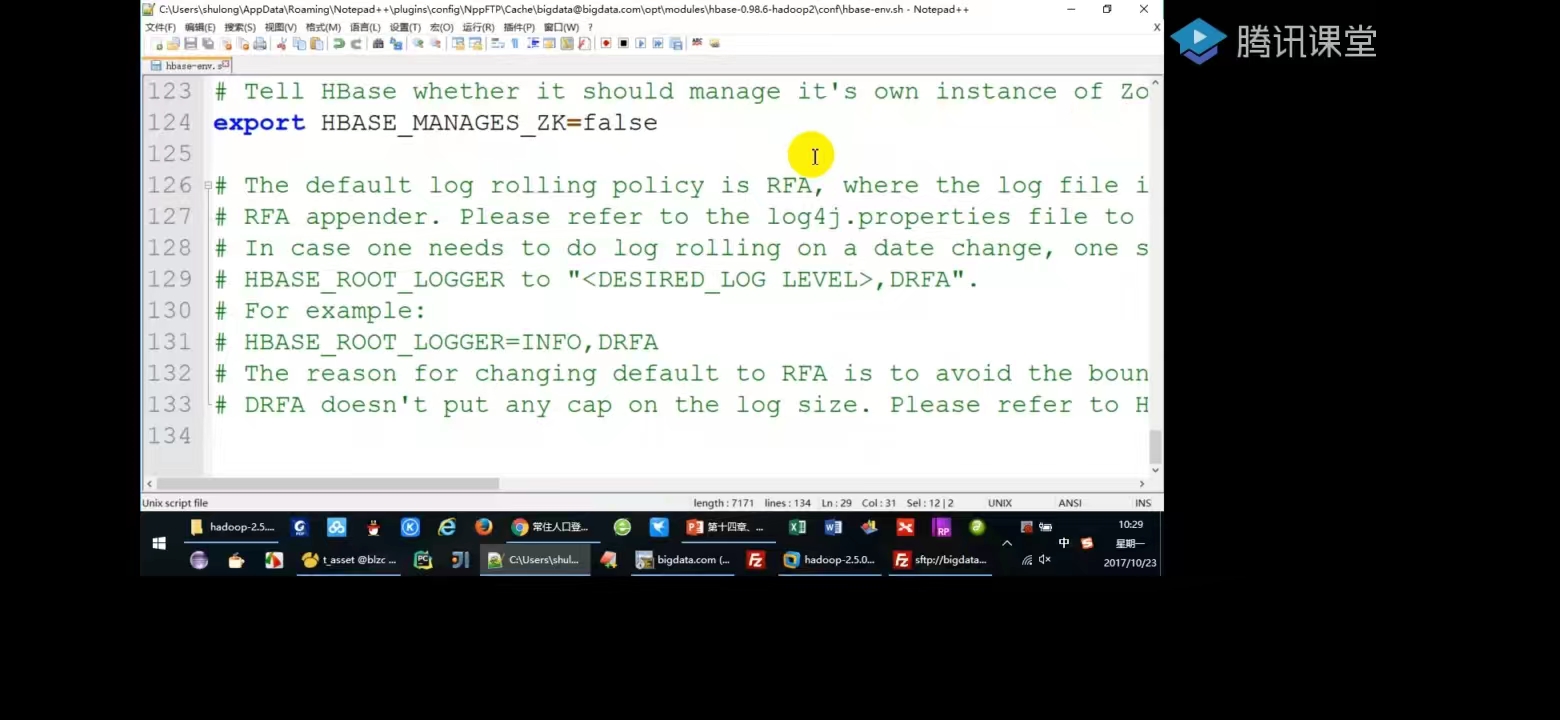Click the Redo arrow icon
Screen dimensions: 1560x720
tap(356, 43)
